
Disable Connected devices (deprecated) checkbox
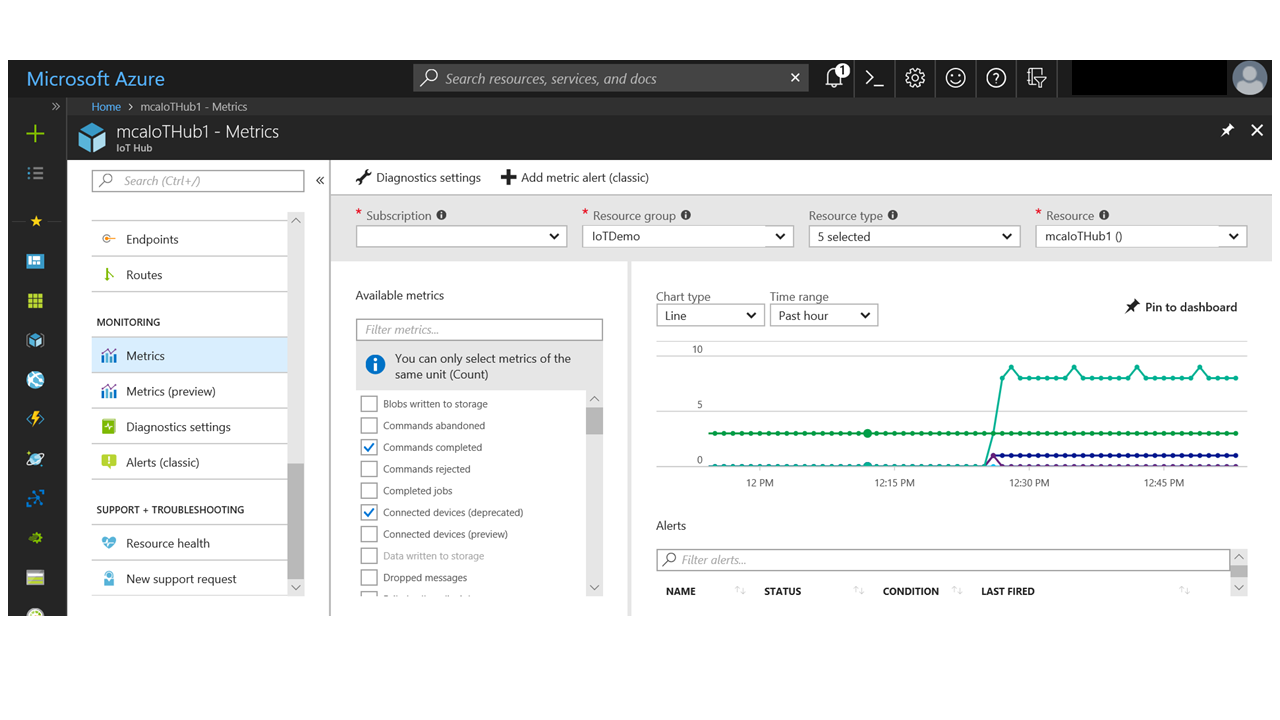369,512
